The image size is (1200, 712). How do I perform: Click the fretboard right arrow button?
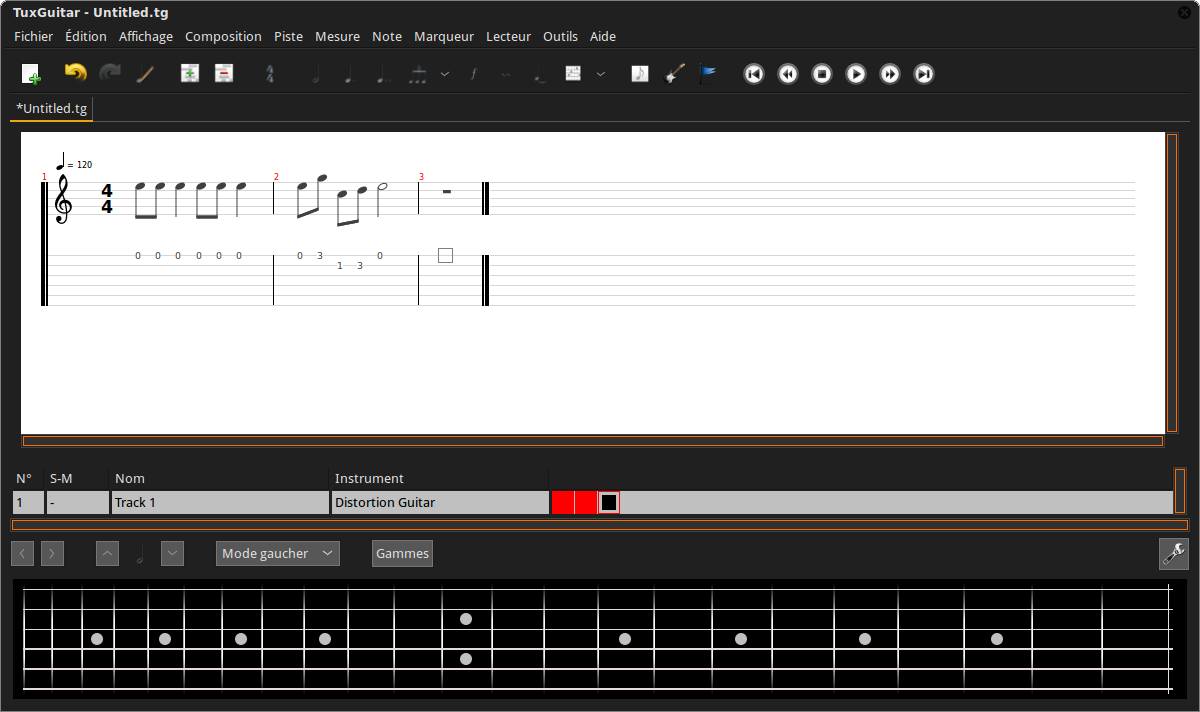53,553
